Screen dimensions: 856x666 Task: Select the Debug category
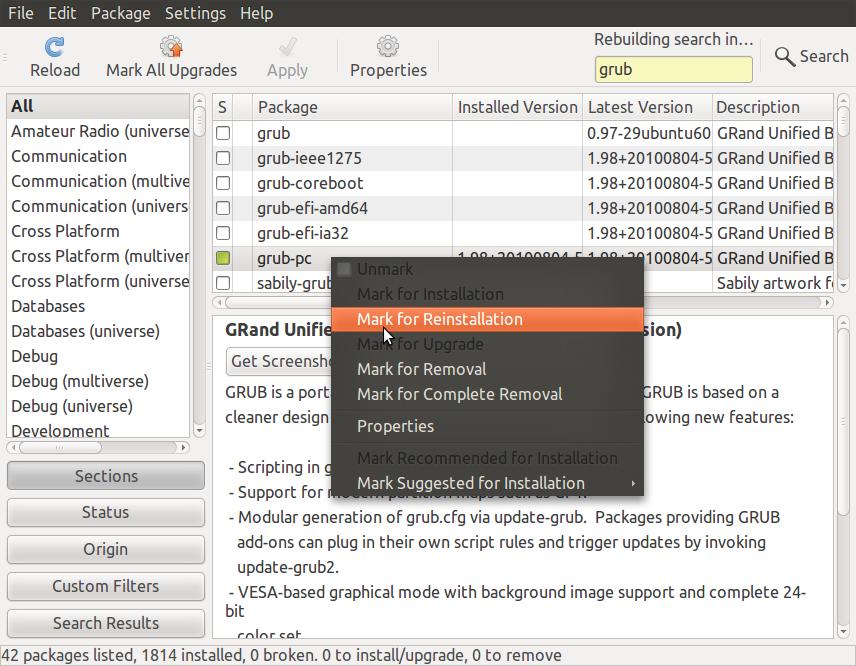[98, 356]
